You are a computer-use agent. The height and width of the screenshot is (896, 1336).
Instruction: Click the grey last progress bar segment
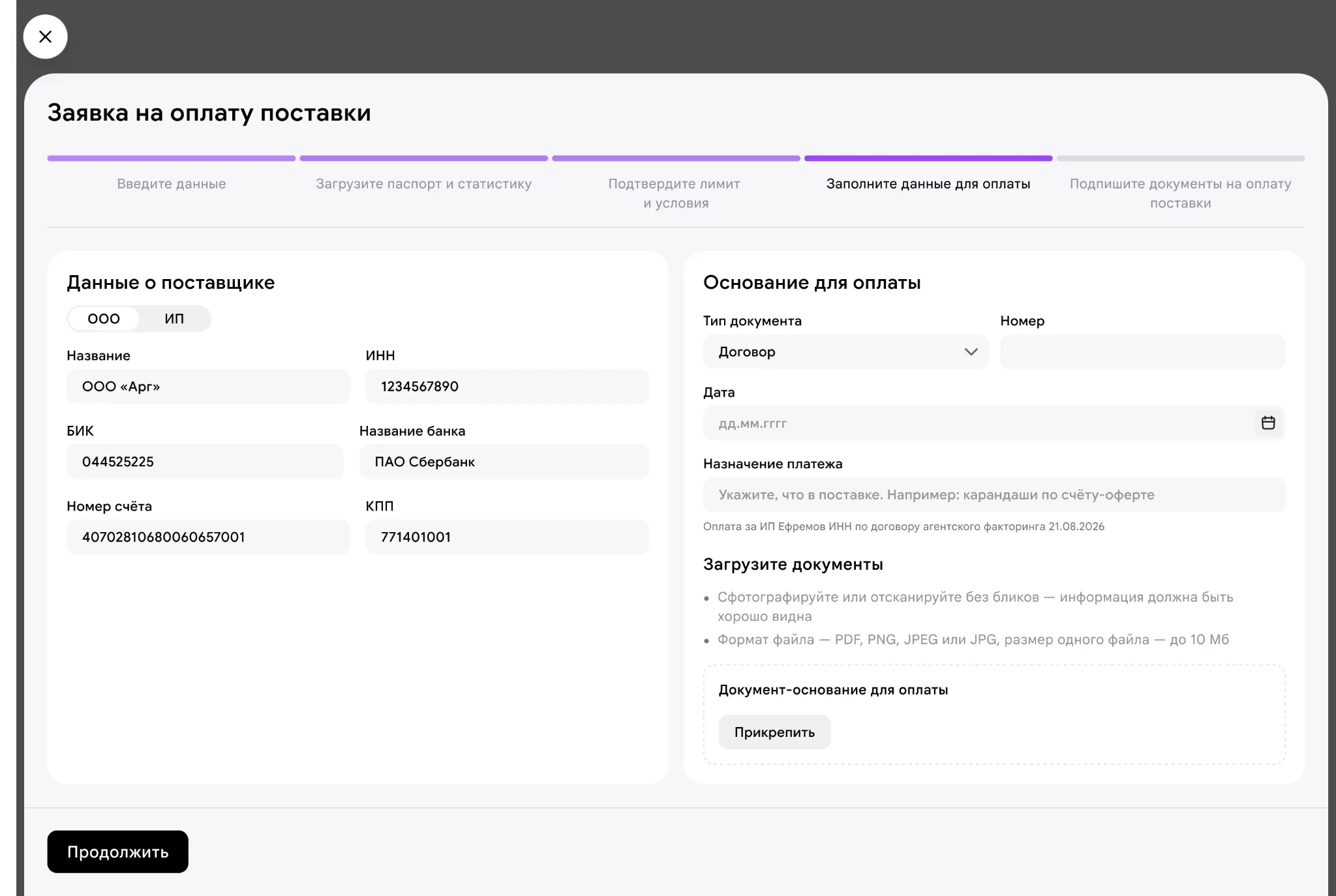click(1181, 158)
